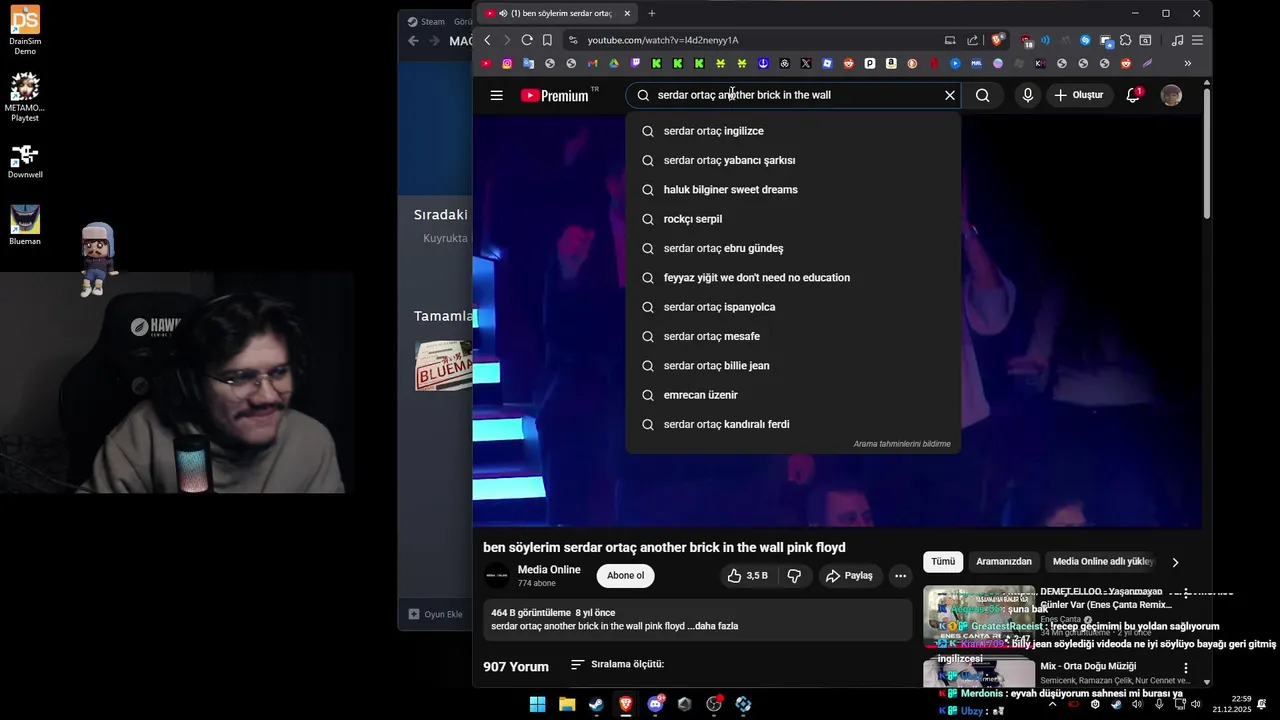Open YouTube notifications bell

click(x=1133, y=95)
